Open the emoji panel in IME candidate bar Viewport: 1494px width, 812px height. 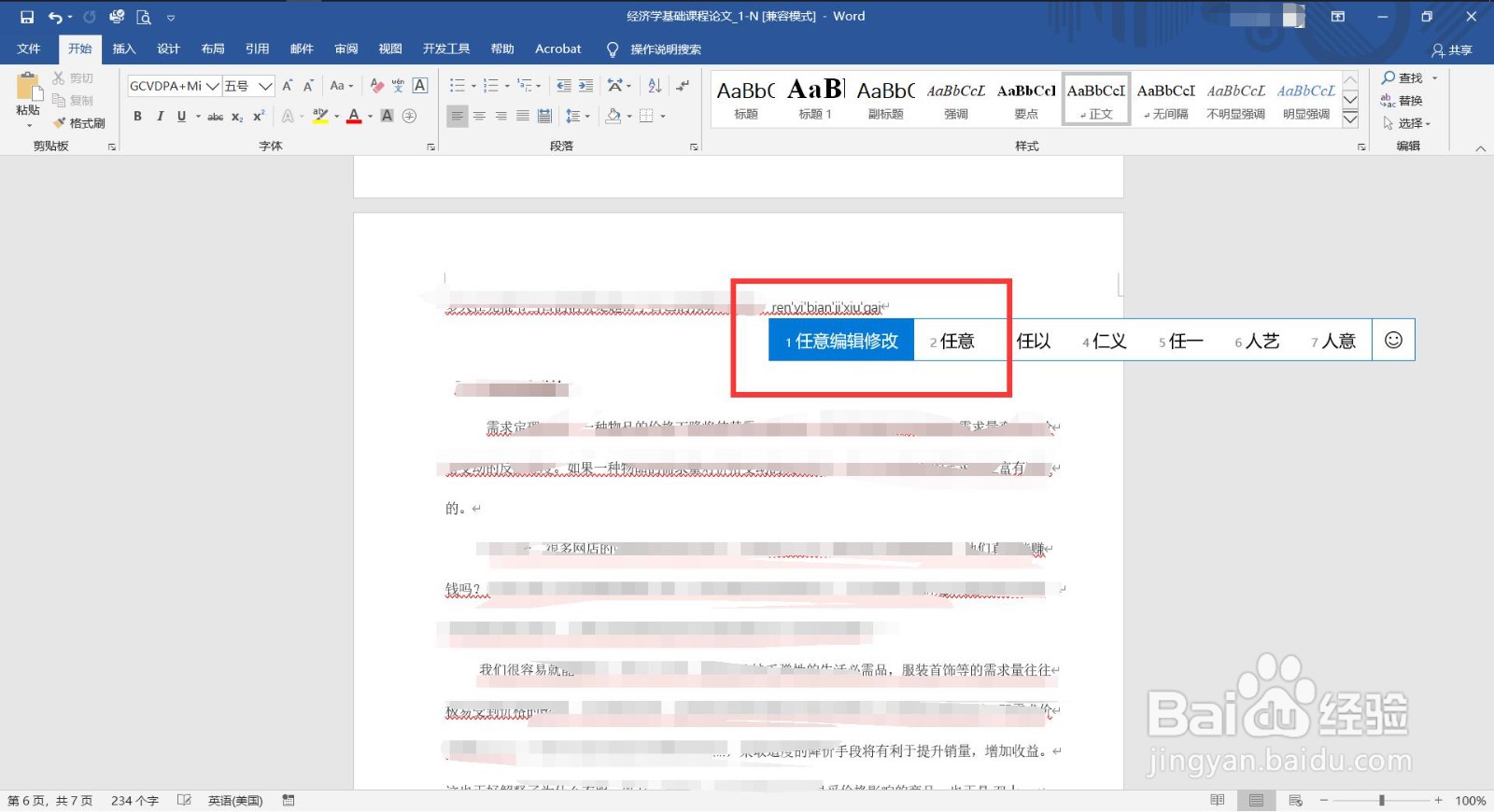[x=1393, y=341]
